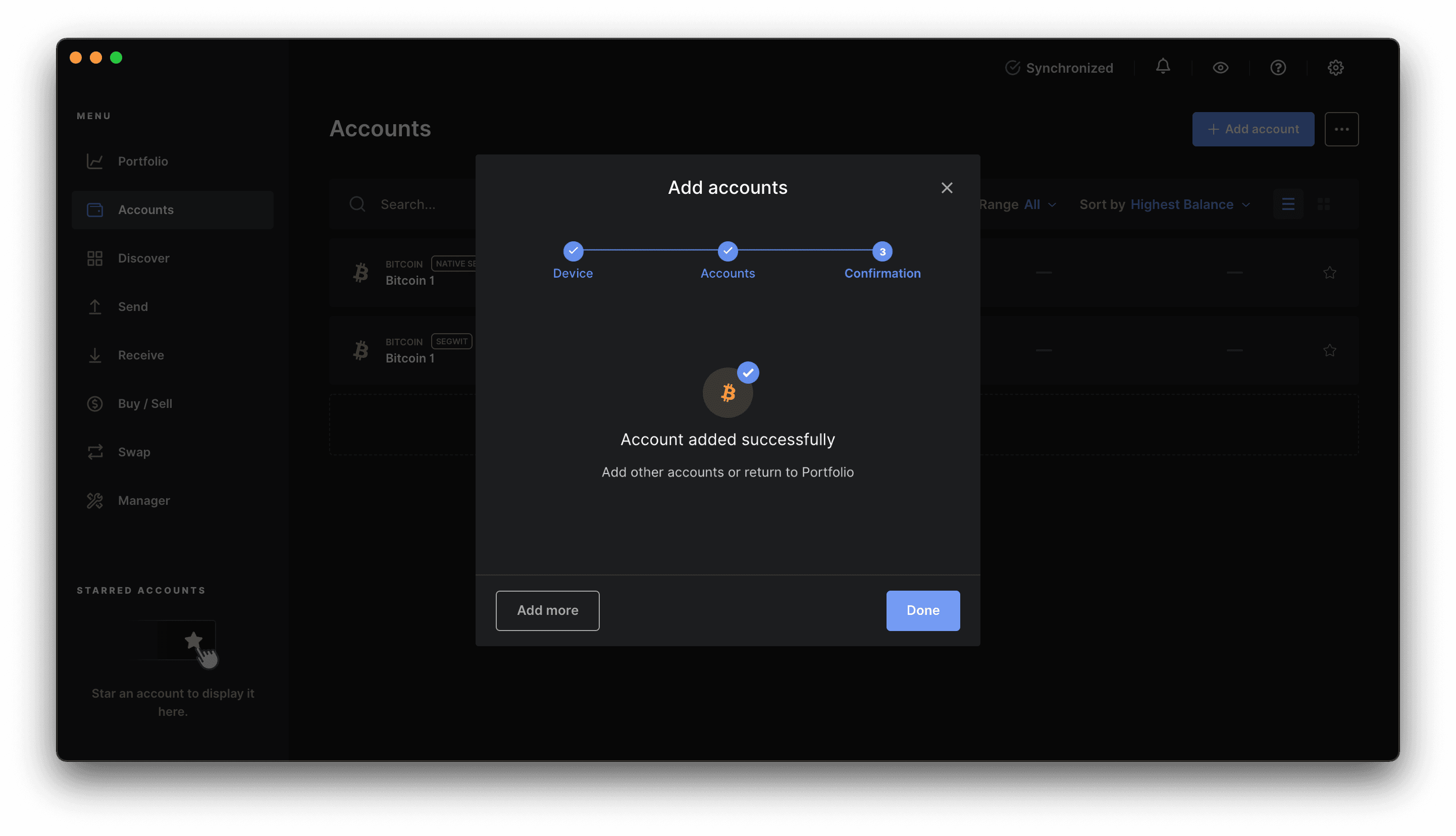
Task: Click Done to finish adding accounts
Action: (x=923, y=610)
